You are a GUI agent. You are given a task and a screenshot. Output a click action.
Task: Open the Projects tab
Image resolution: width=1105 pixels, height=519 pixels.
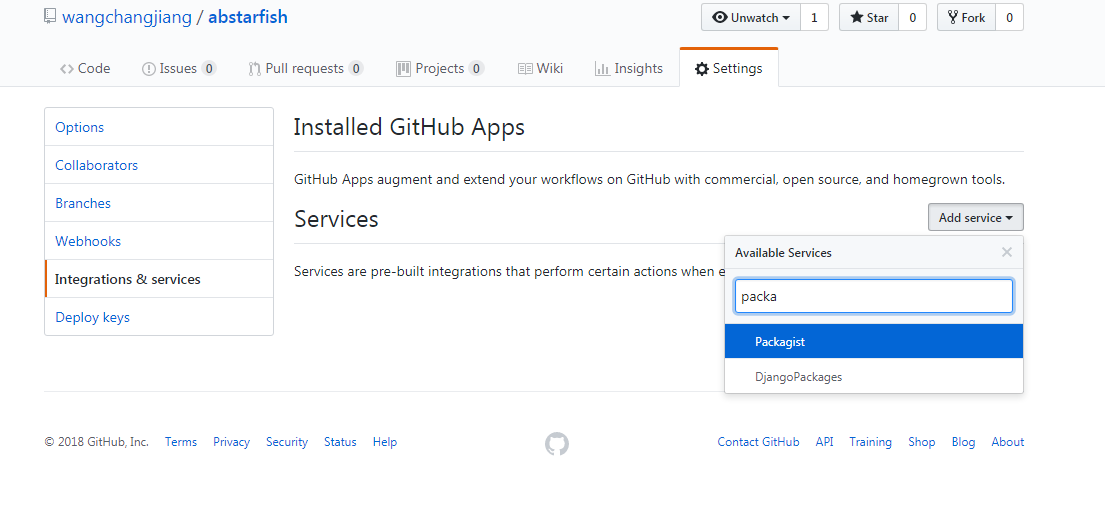[x=440, y=68]
